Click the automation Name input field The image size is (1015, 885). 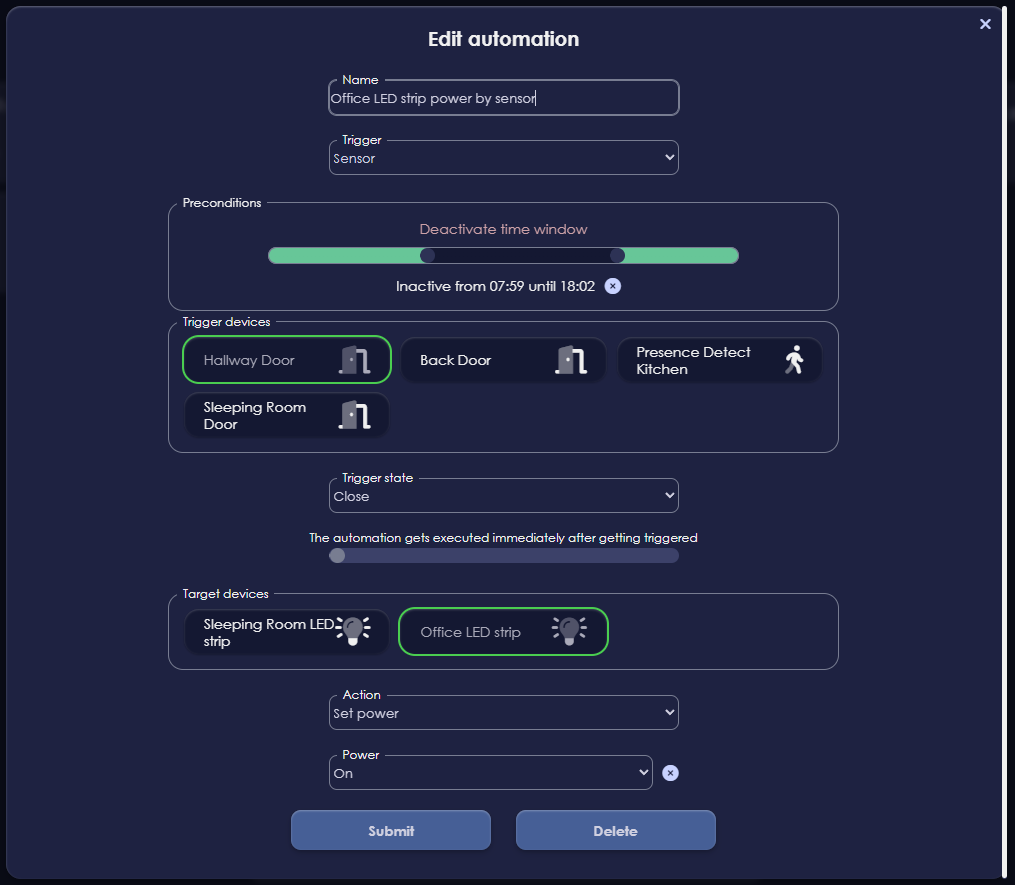pyautogui.click(x=503, y=97)
